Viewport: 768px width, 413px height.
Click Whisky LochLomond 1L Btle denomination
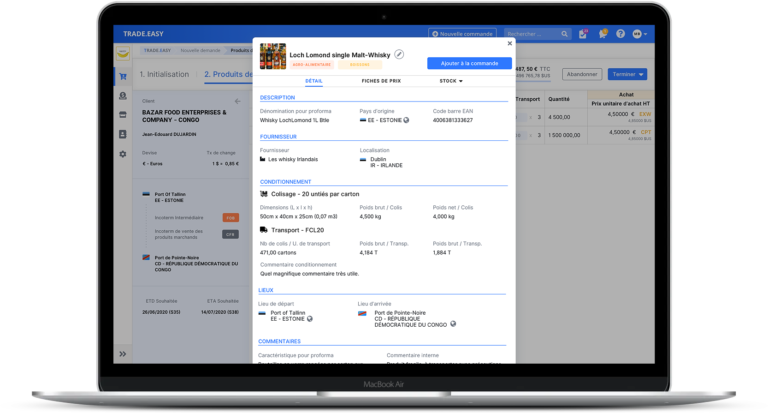[294, 120]
